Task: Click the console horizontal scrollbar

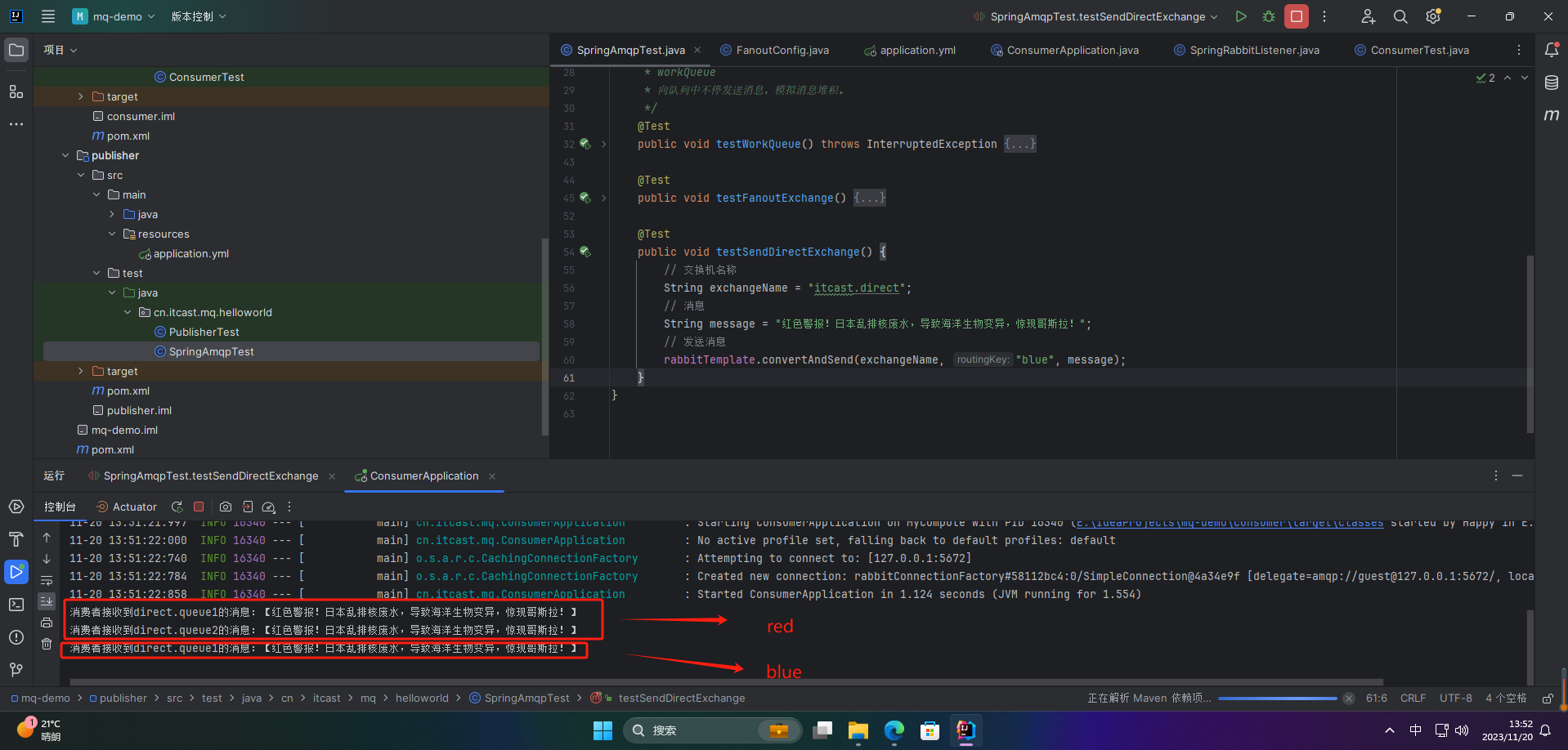Action: tap(726, 681)
